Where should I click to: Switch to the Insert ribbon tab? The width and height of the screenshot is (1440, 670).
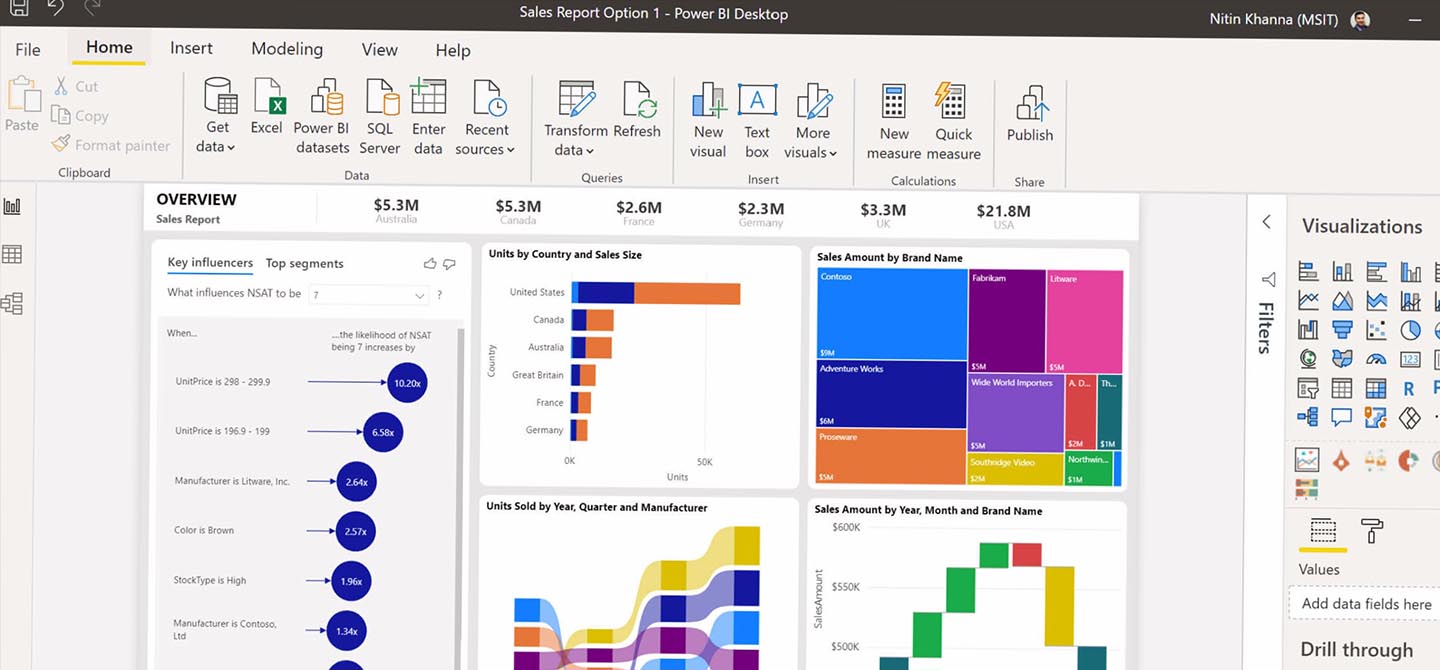pyautogui.click(x=191, y=48)
